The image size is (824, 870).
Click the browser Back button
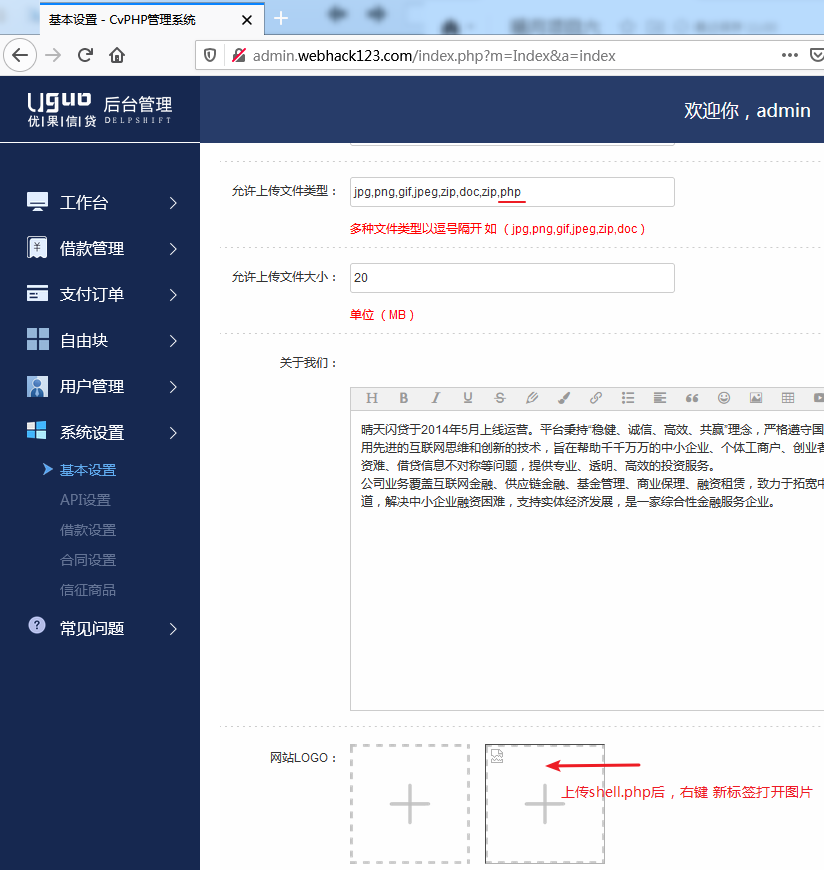pos(21,55)
